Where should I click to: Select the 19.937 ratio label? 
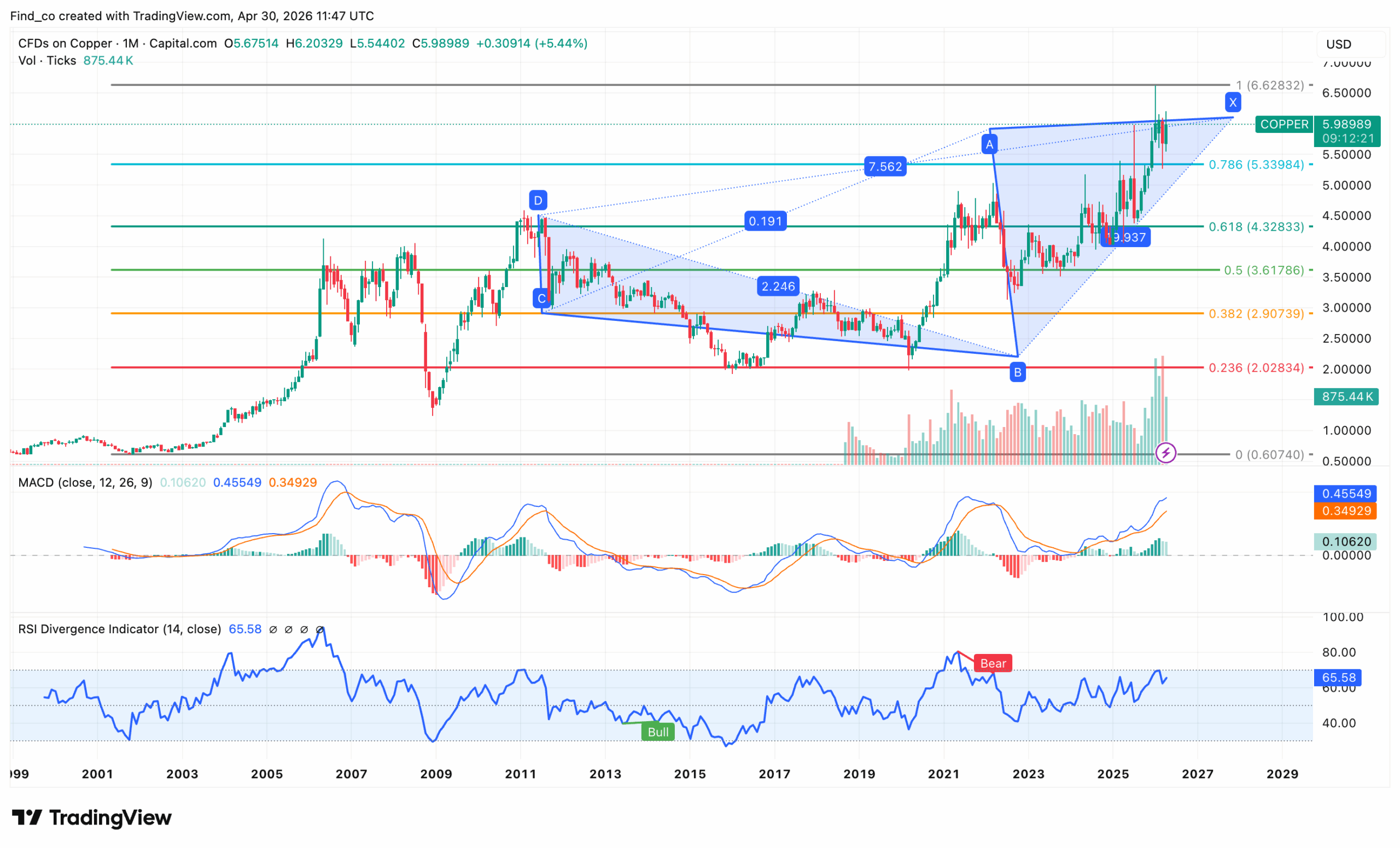[x=1125, y=237]
